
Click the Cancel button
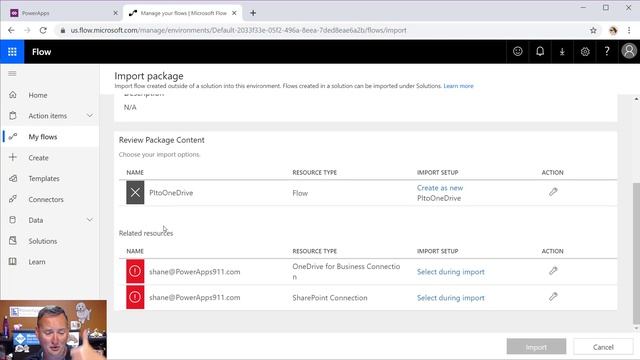(x=603, y=347)
